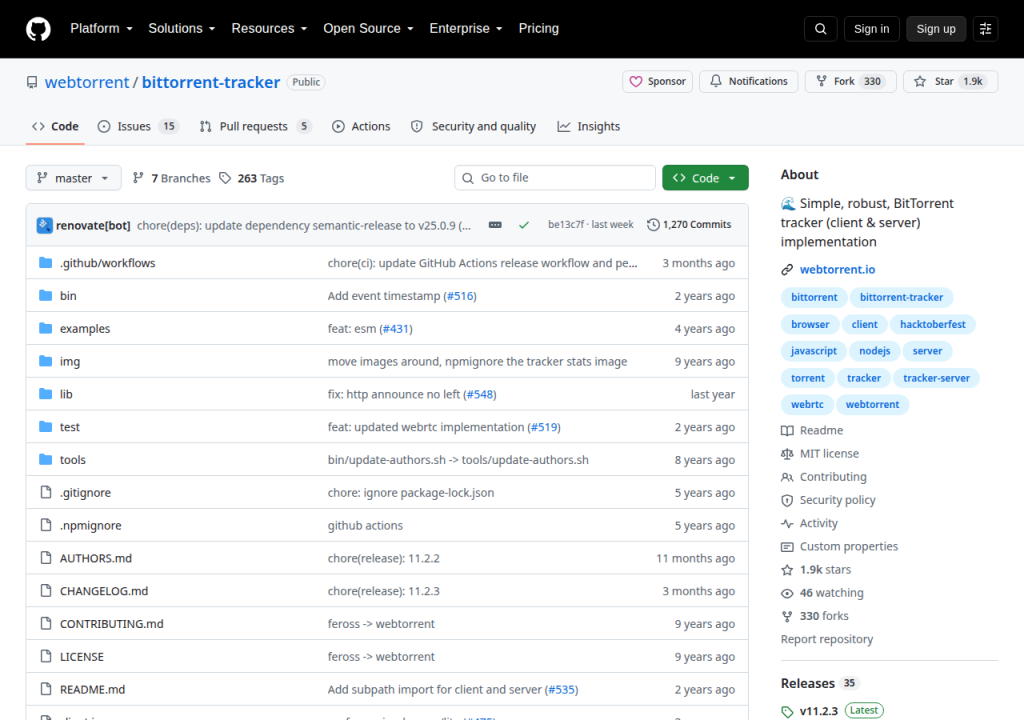
Task: Open the lib folder
Action: 66,394
